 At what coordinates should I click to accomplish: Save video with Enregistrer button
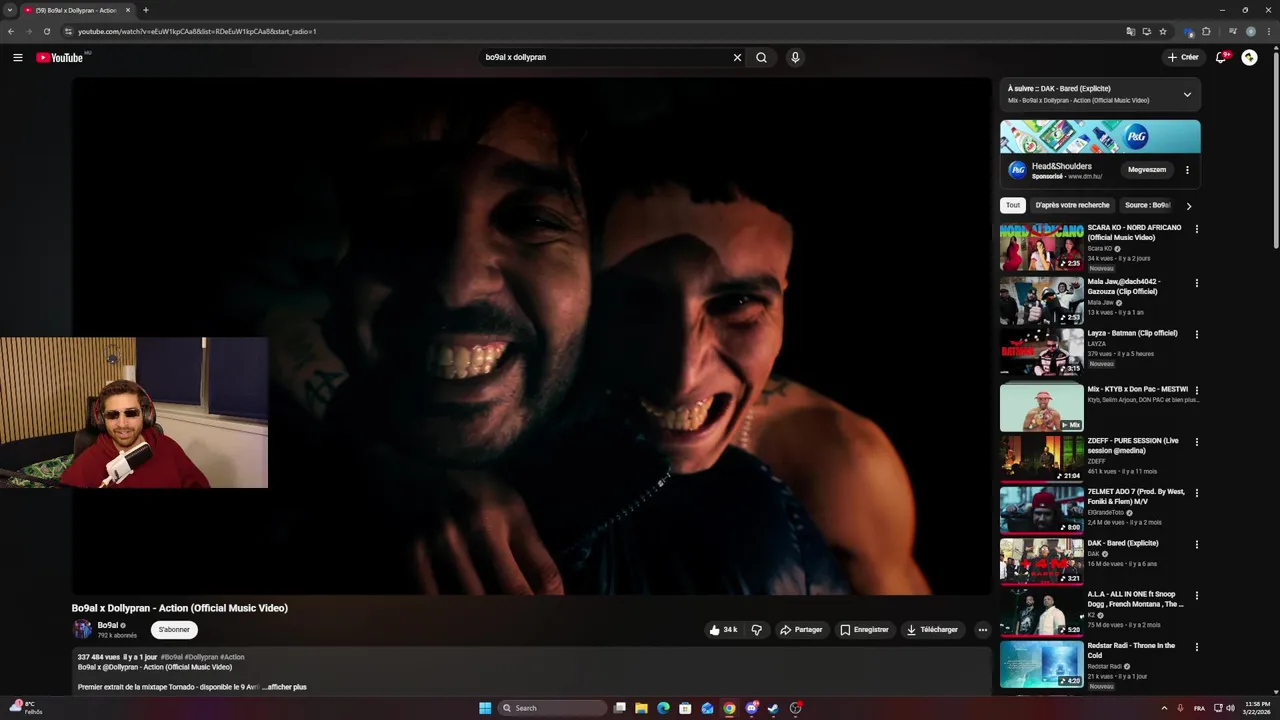pos(864,630)
